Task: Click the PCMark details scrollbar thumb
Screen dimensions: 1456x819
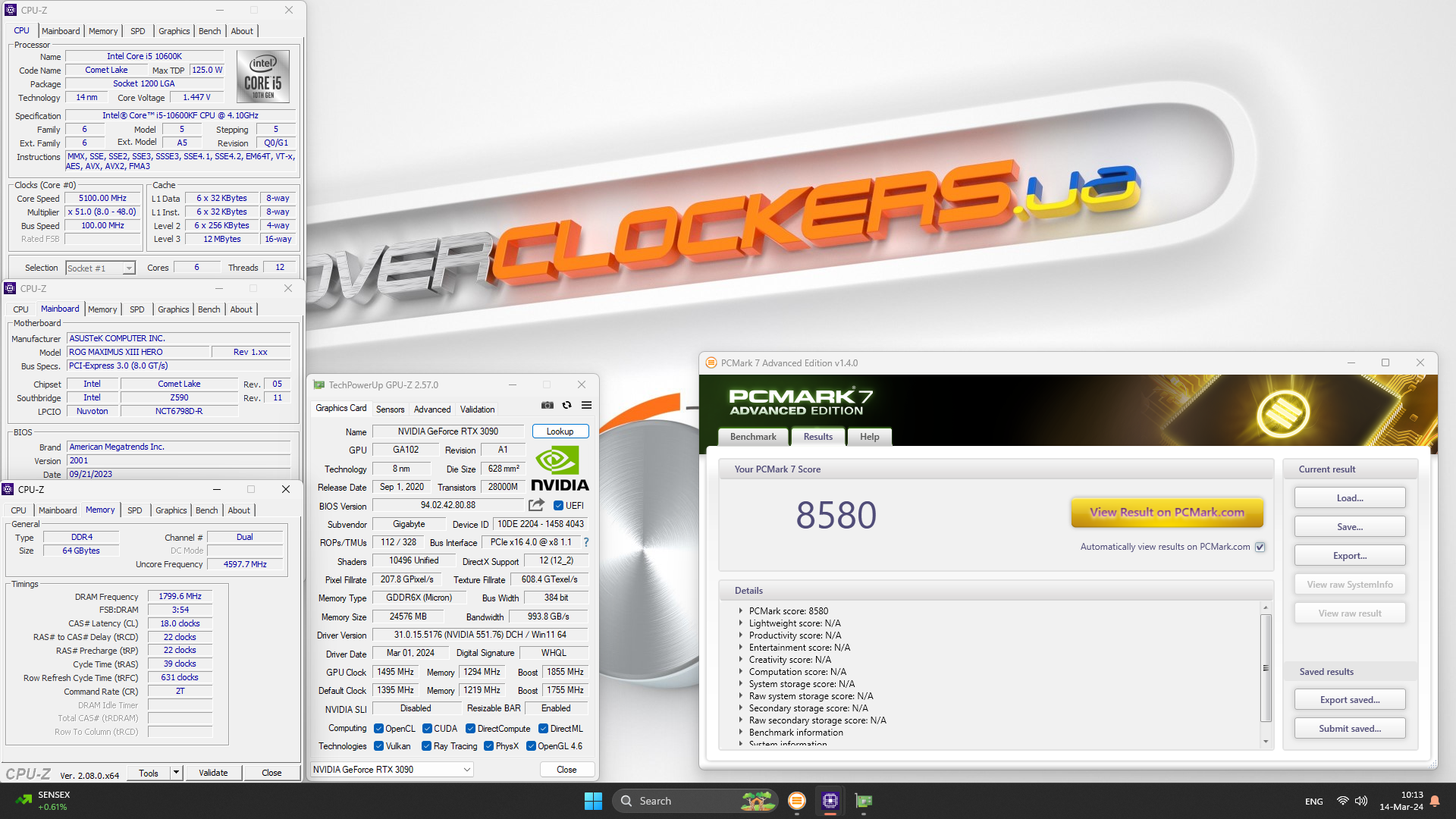Action: click(1265, 667)
